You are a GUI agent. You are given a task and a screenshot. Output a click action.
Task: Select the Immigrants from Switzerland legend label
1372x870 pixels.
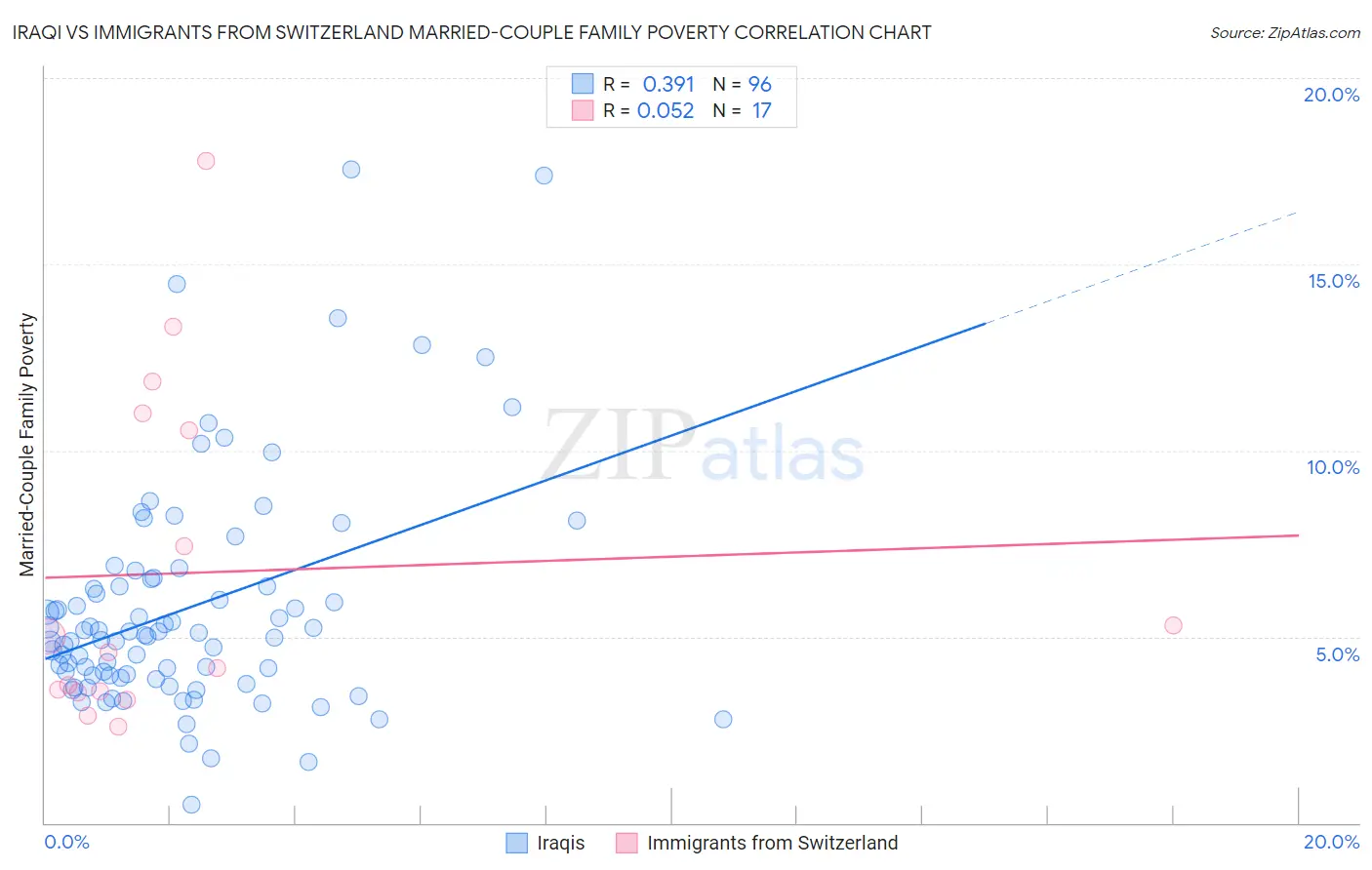(772, 843)
